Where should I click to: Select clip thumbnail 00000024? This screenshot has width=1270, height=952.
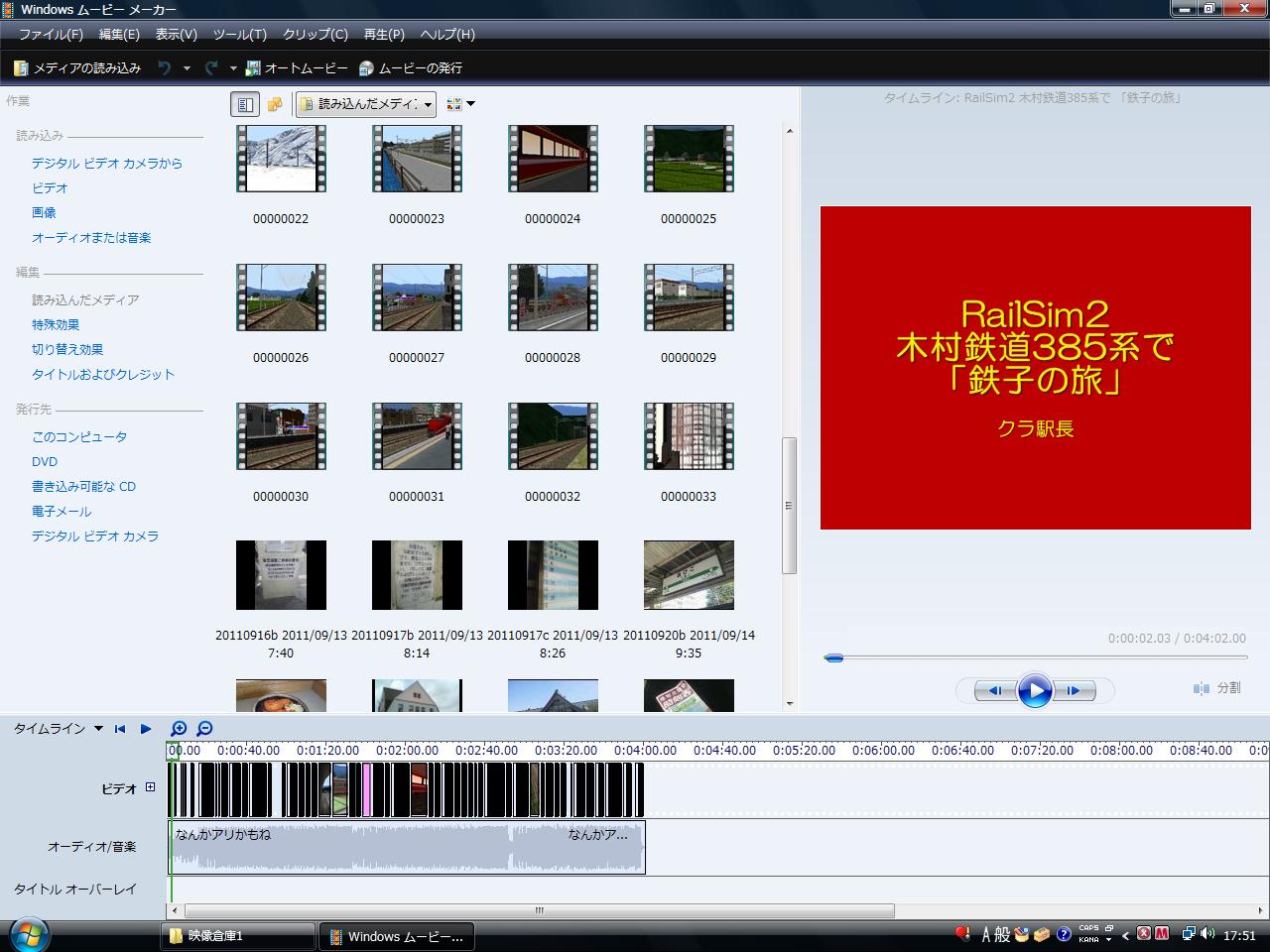(x=553, y=159)
